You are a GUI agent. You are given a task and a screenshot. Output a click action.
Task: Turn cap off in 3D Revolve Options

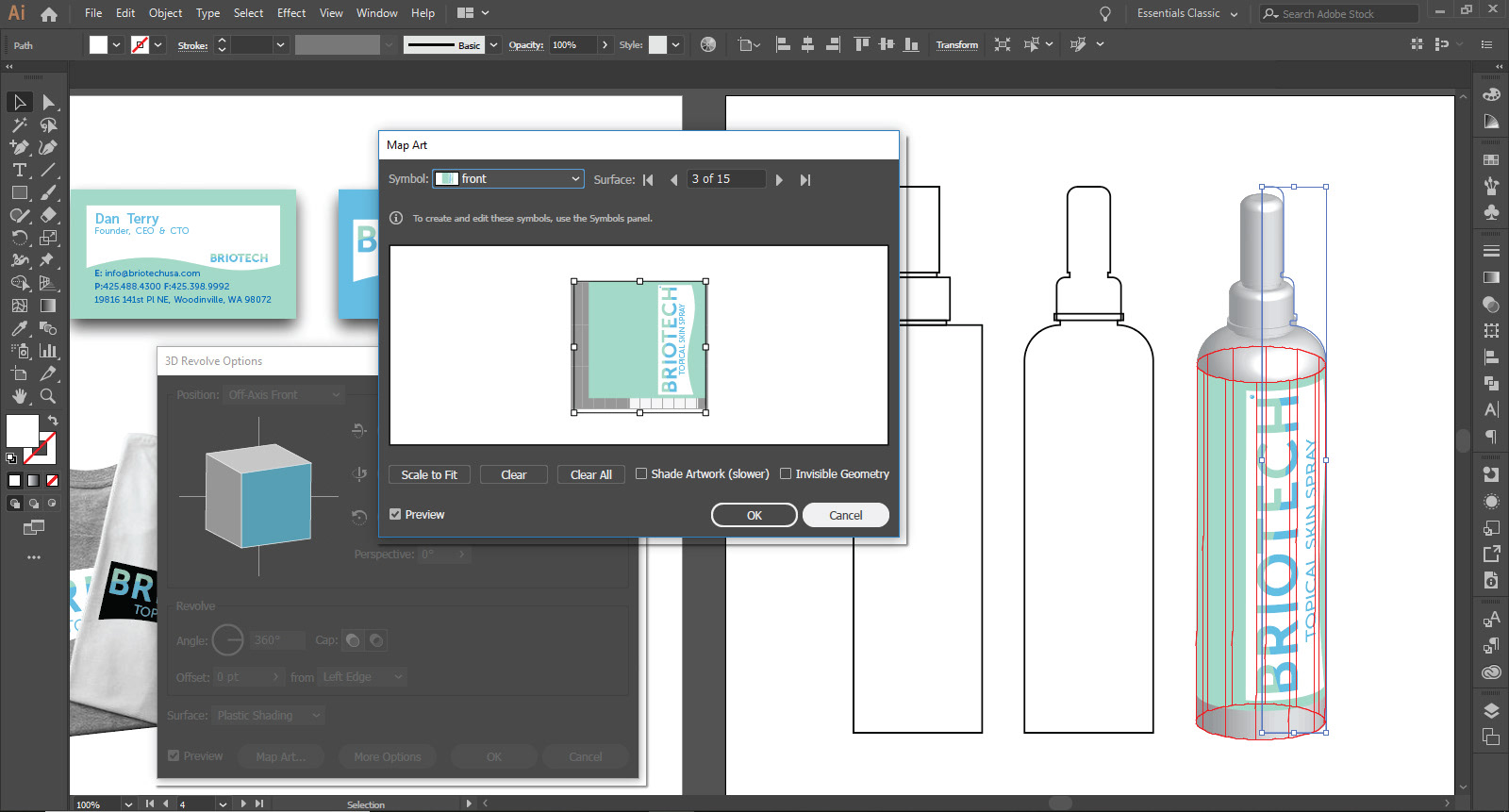376,640
